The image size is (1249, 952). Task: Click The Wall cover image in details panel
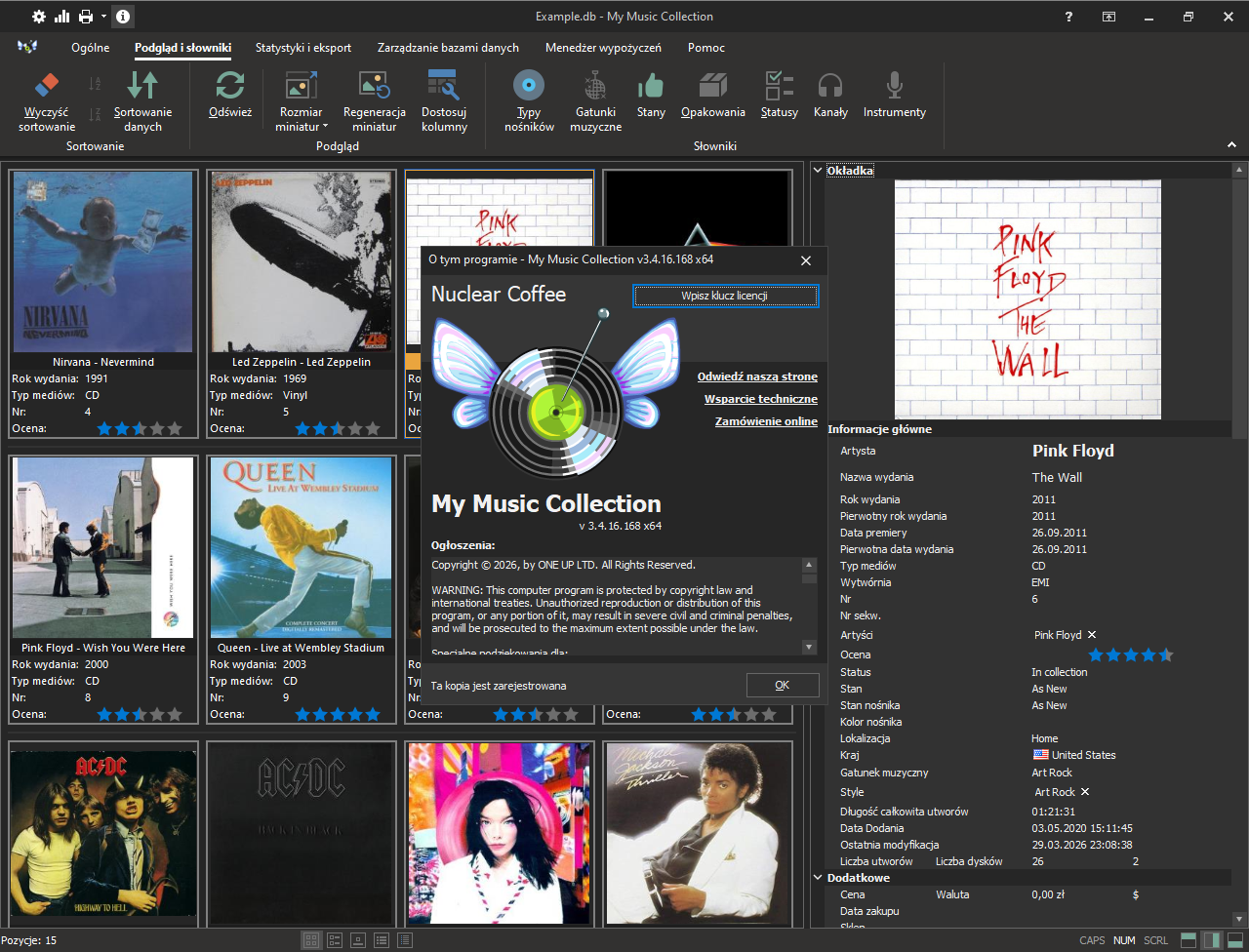[x=1027, y=299]
